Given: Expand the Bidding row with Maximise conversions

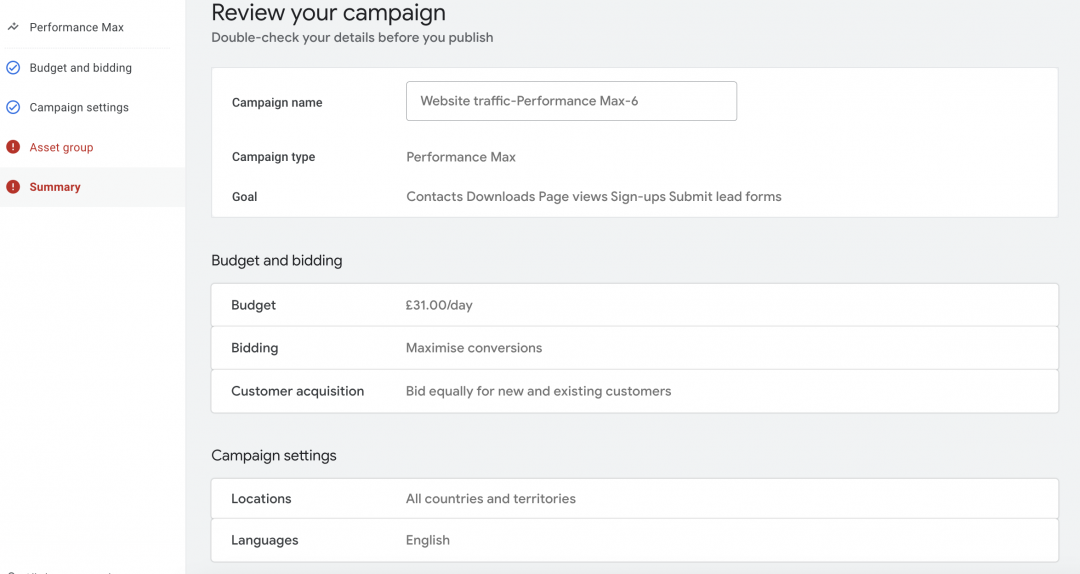Looking at the screenshot, I should point(634,348).
